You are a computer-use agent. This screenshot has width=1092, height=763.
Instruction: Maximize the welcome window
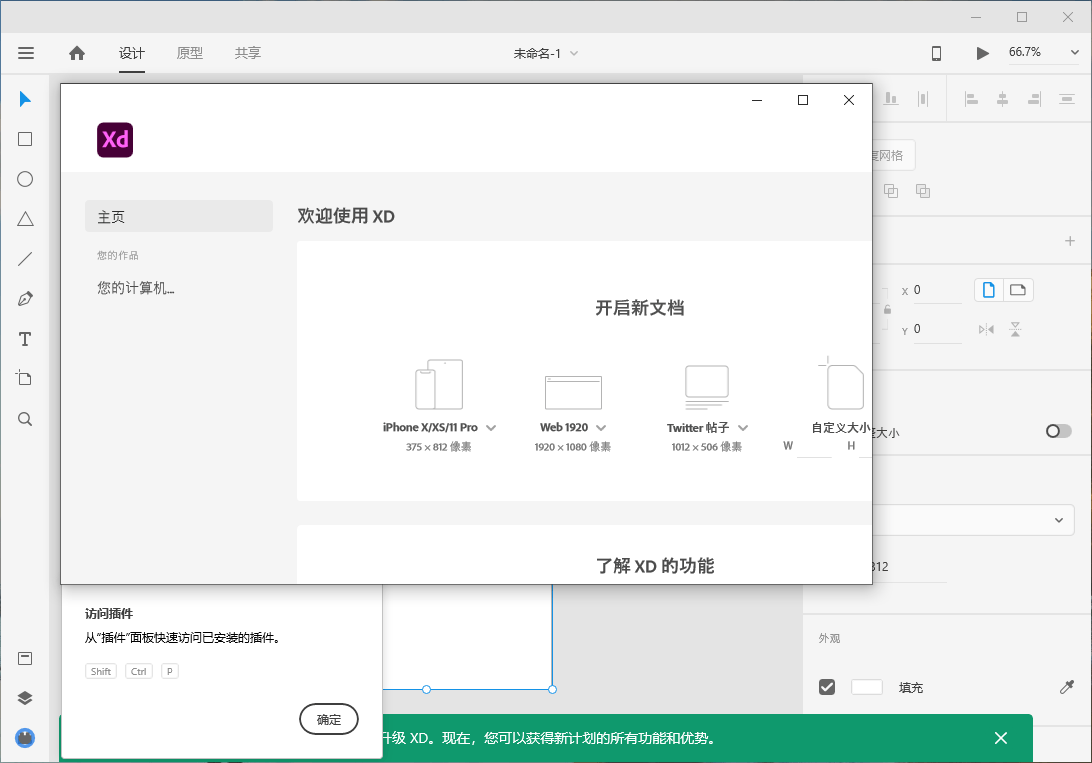coord(803,100)
